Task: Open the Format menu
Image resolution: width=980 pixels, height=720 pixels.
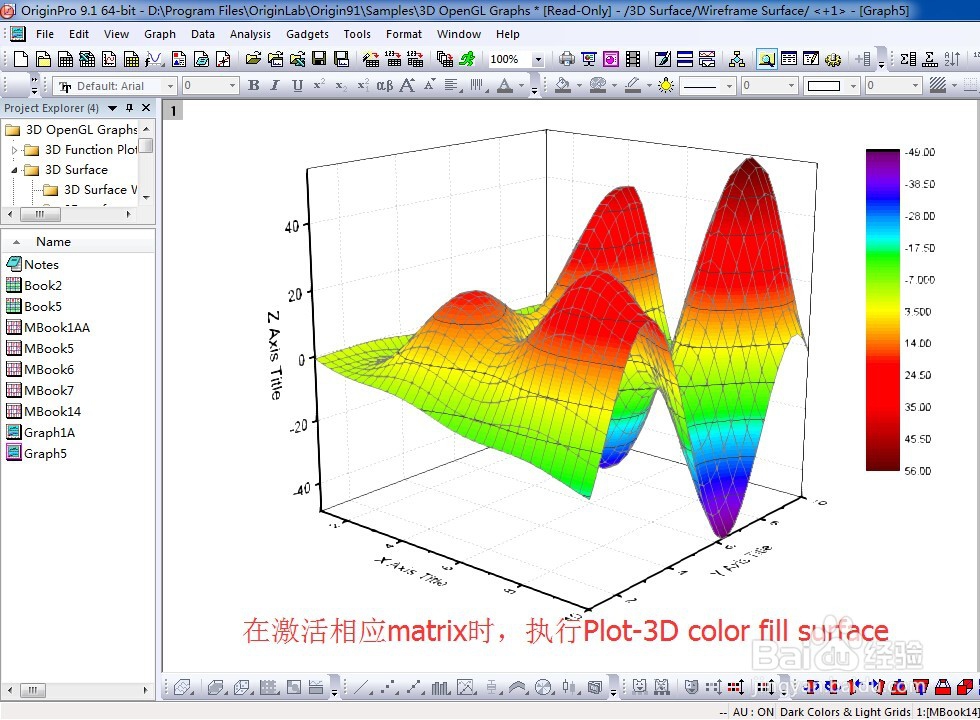Action: tap(404, 34)
